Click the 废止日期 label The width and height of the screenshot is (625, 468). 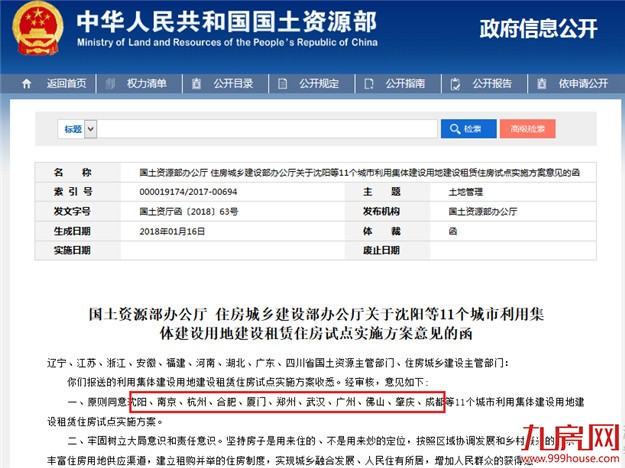click(381, 250)
